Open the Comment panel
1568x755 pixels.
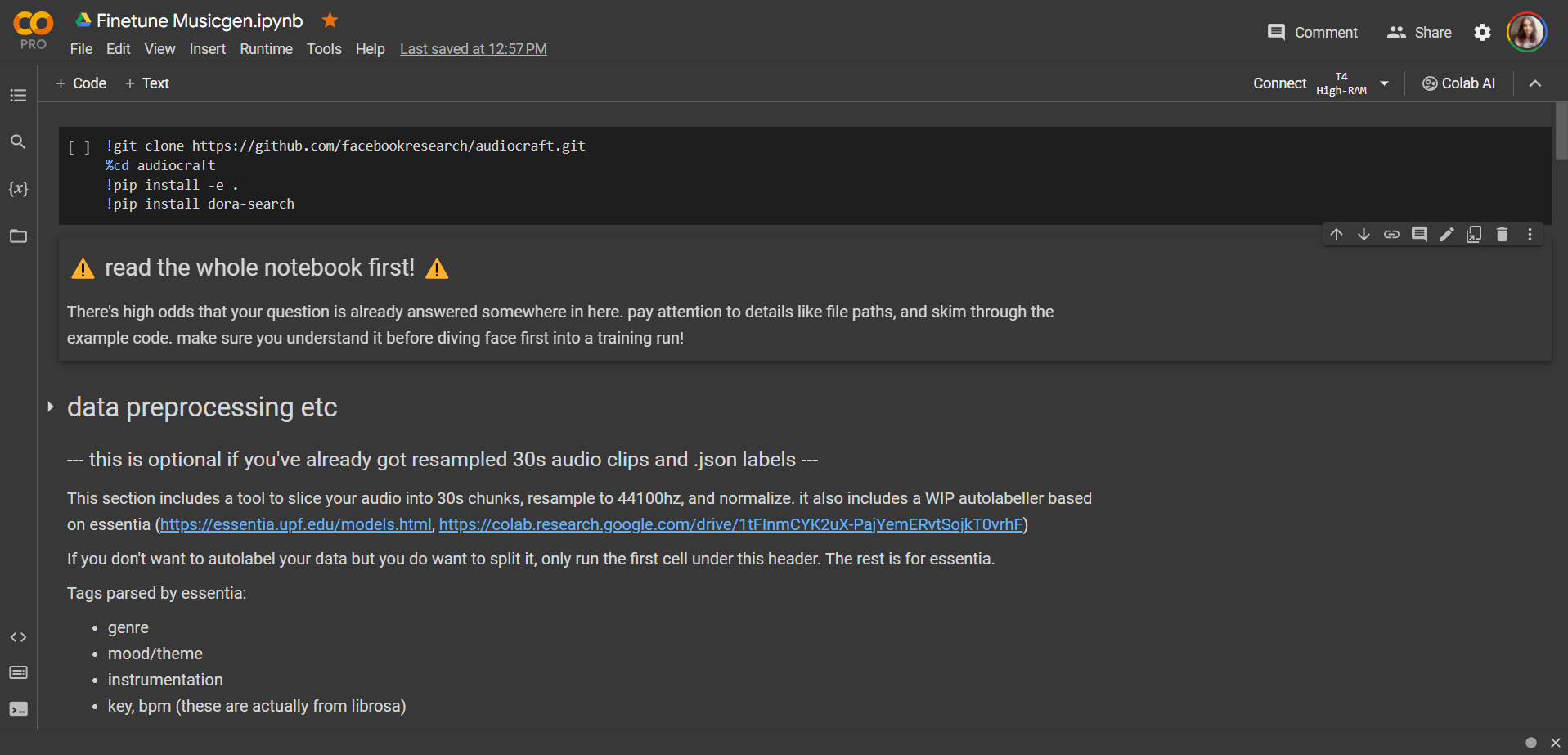(x=1312, y=33)
